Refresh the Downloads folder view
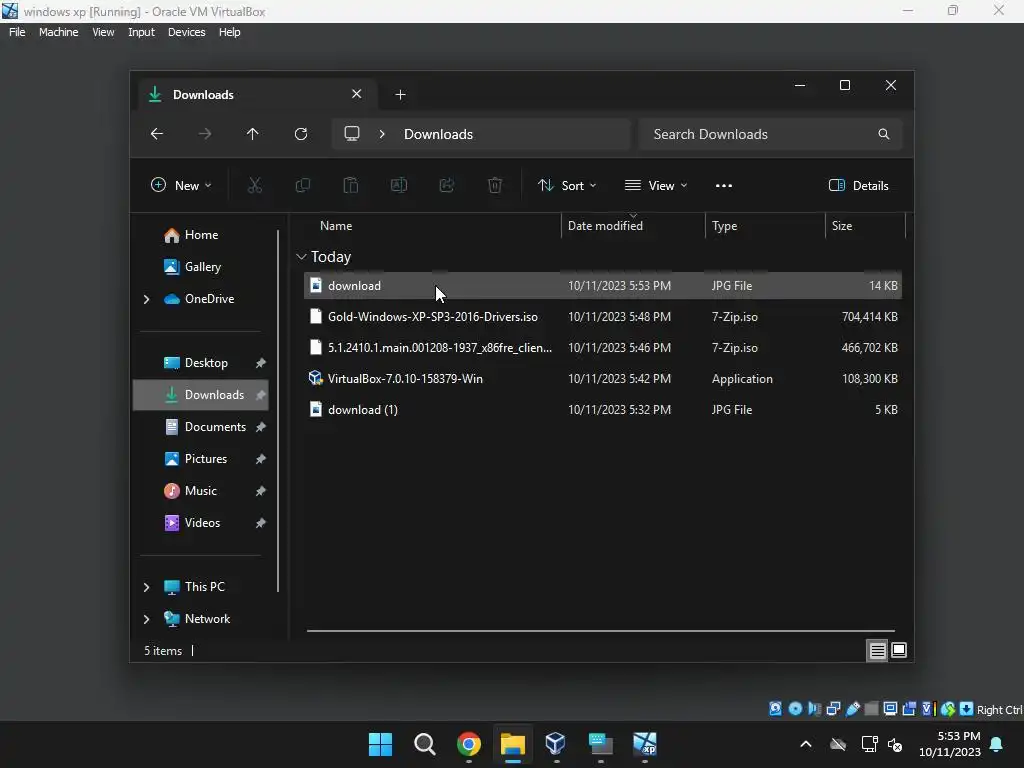1024x768 pixels. 301,134
